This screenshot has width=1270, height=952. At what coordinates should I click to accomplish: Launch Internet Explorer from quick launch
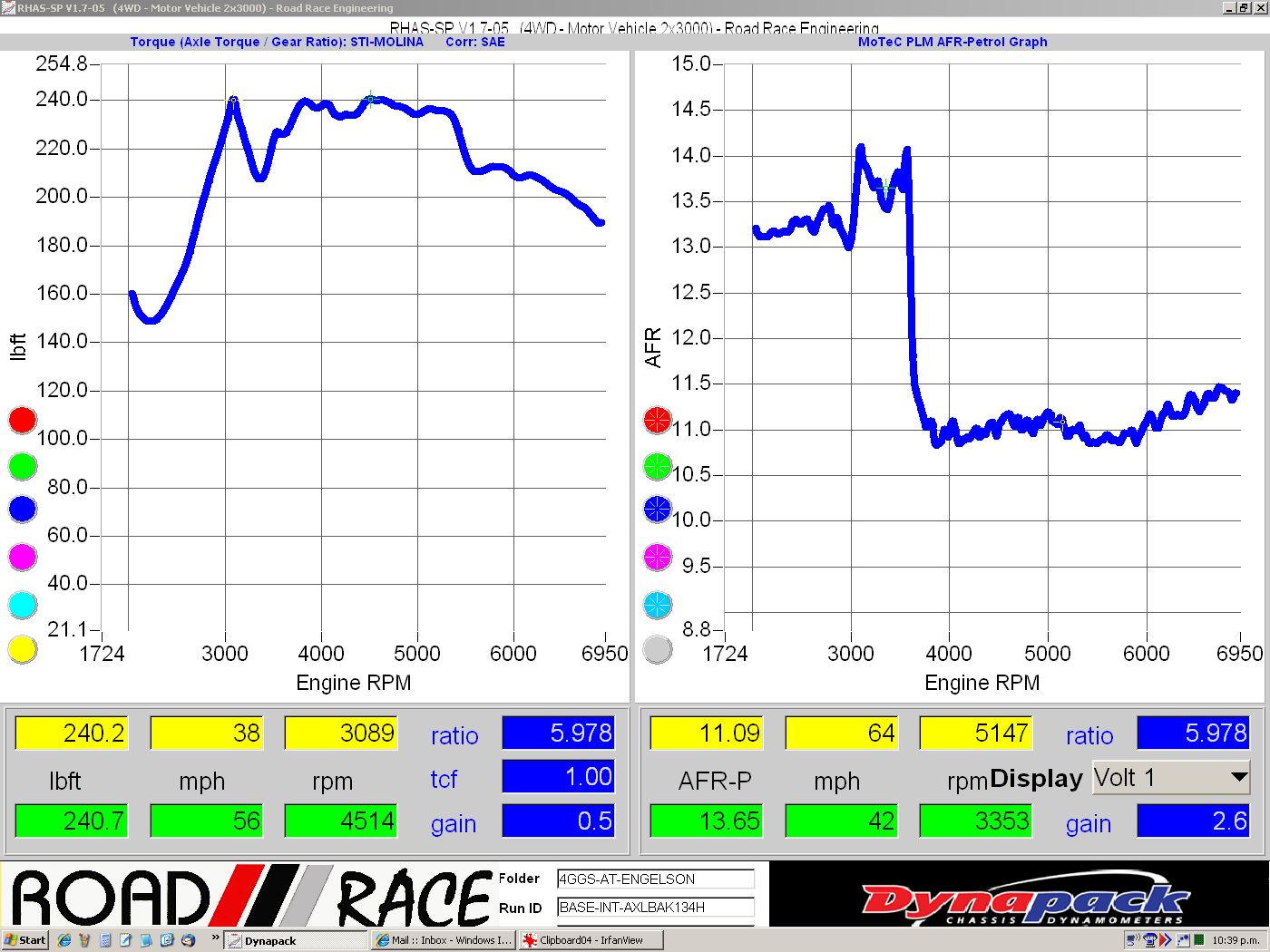click(x=63, y=940)
